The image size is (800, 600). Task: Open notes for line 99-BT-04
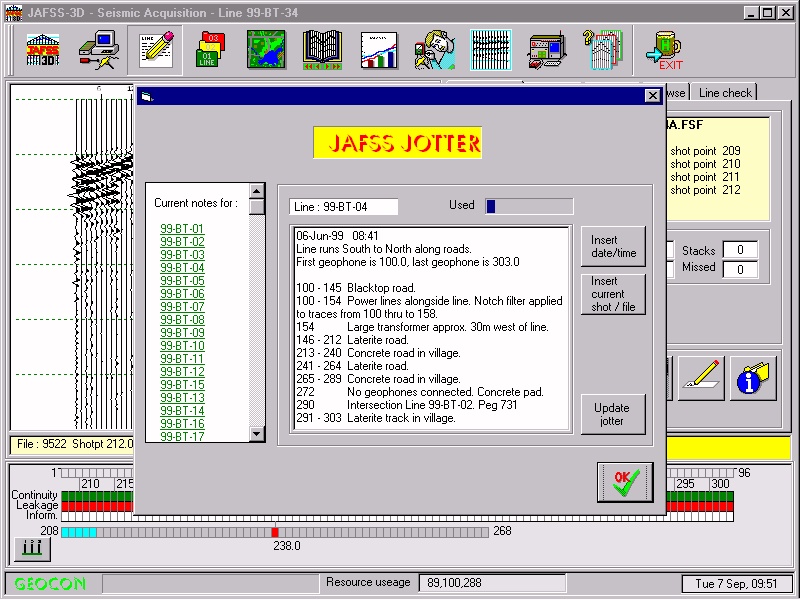182,268
